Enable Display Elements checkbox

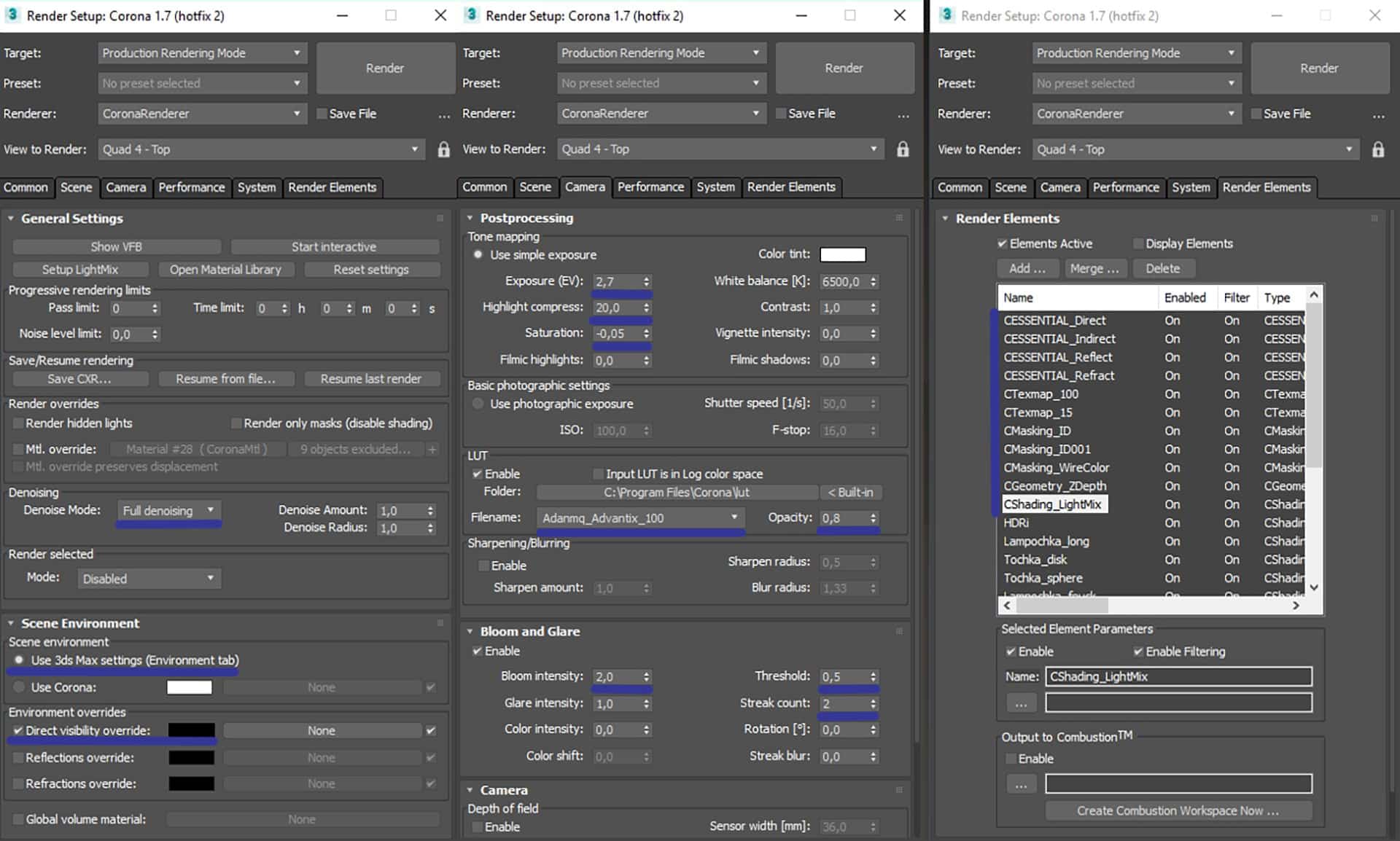coord(1137,243)
